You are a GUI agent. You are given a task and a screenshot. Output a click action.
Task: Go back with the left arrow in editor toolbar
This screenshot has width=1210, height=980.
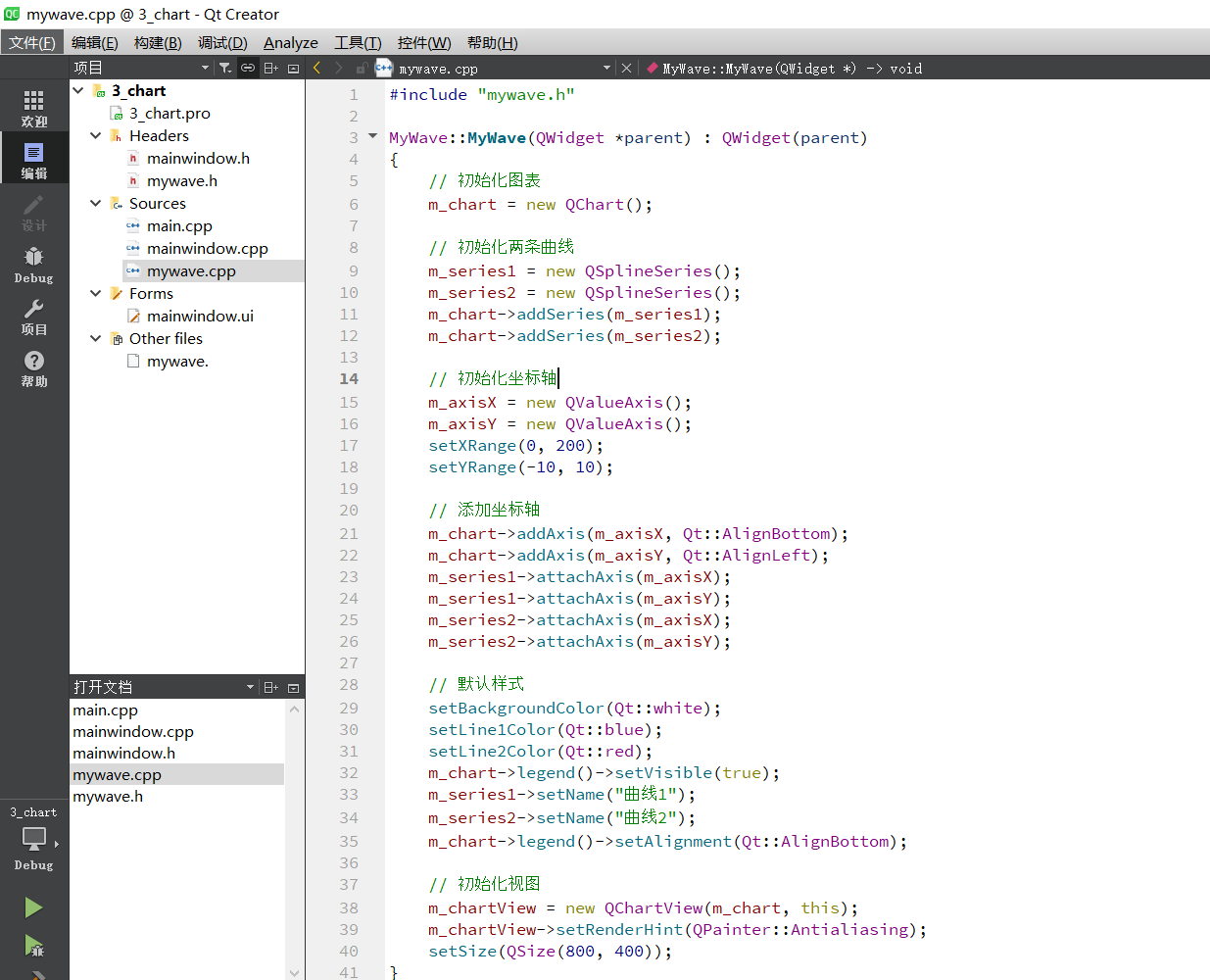pyautogui.click(x=316, y=68)
